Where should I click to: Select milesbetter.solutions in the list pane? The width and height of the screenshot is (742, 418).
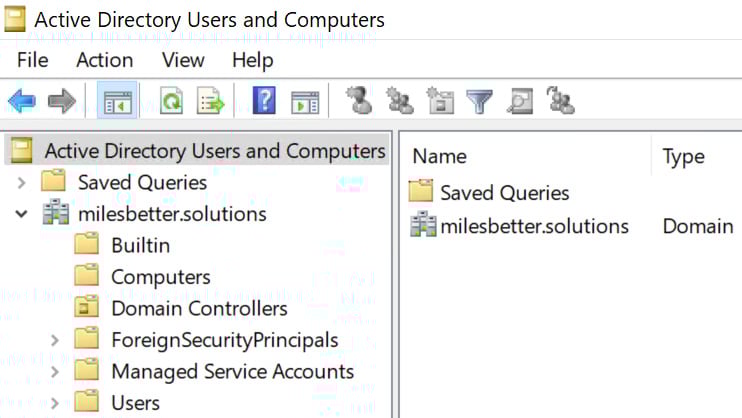click(x=534, y=226)
